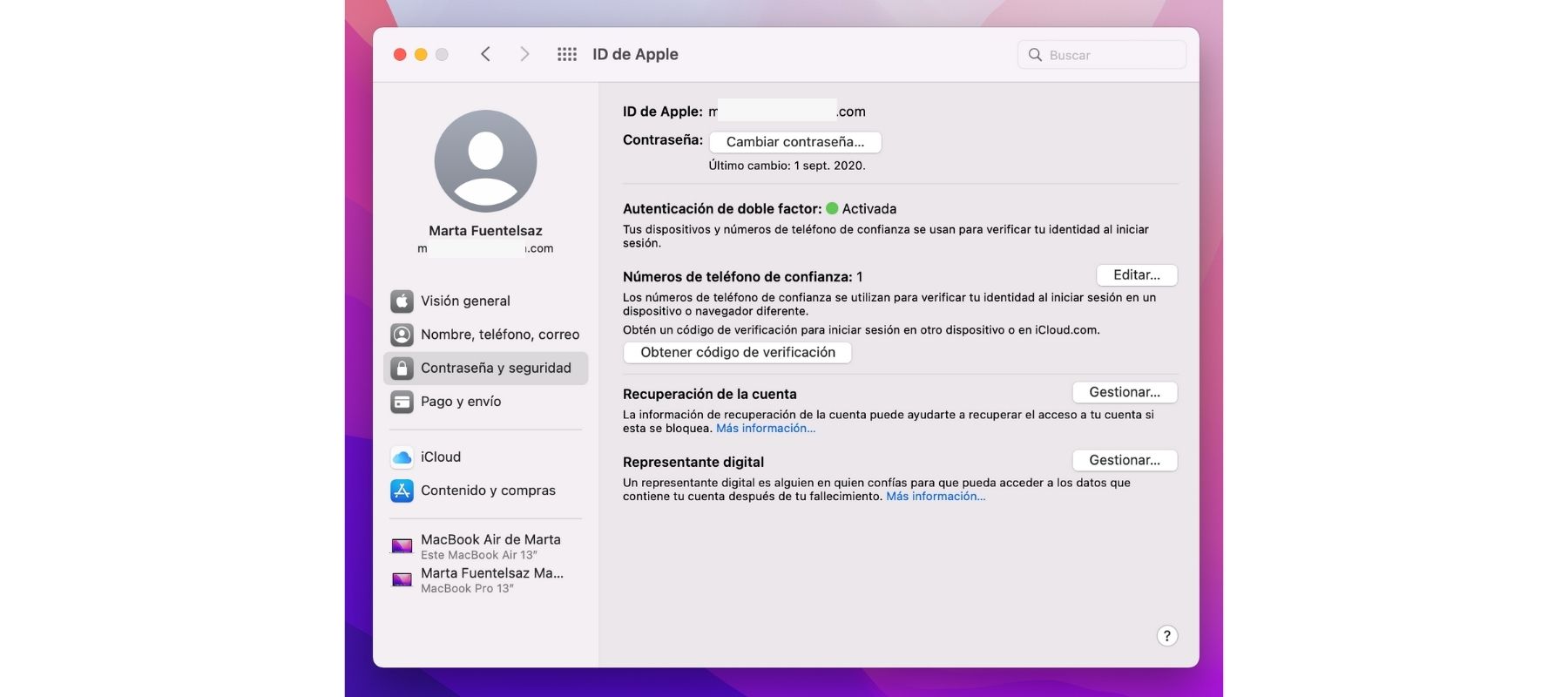Click the Recuperación de la cuenta heading
Screen dimensions: 1568x697
point(710,394)
